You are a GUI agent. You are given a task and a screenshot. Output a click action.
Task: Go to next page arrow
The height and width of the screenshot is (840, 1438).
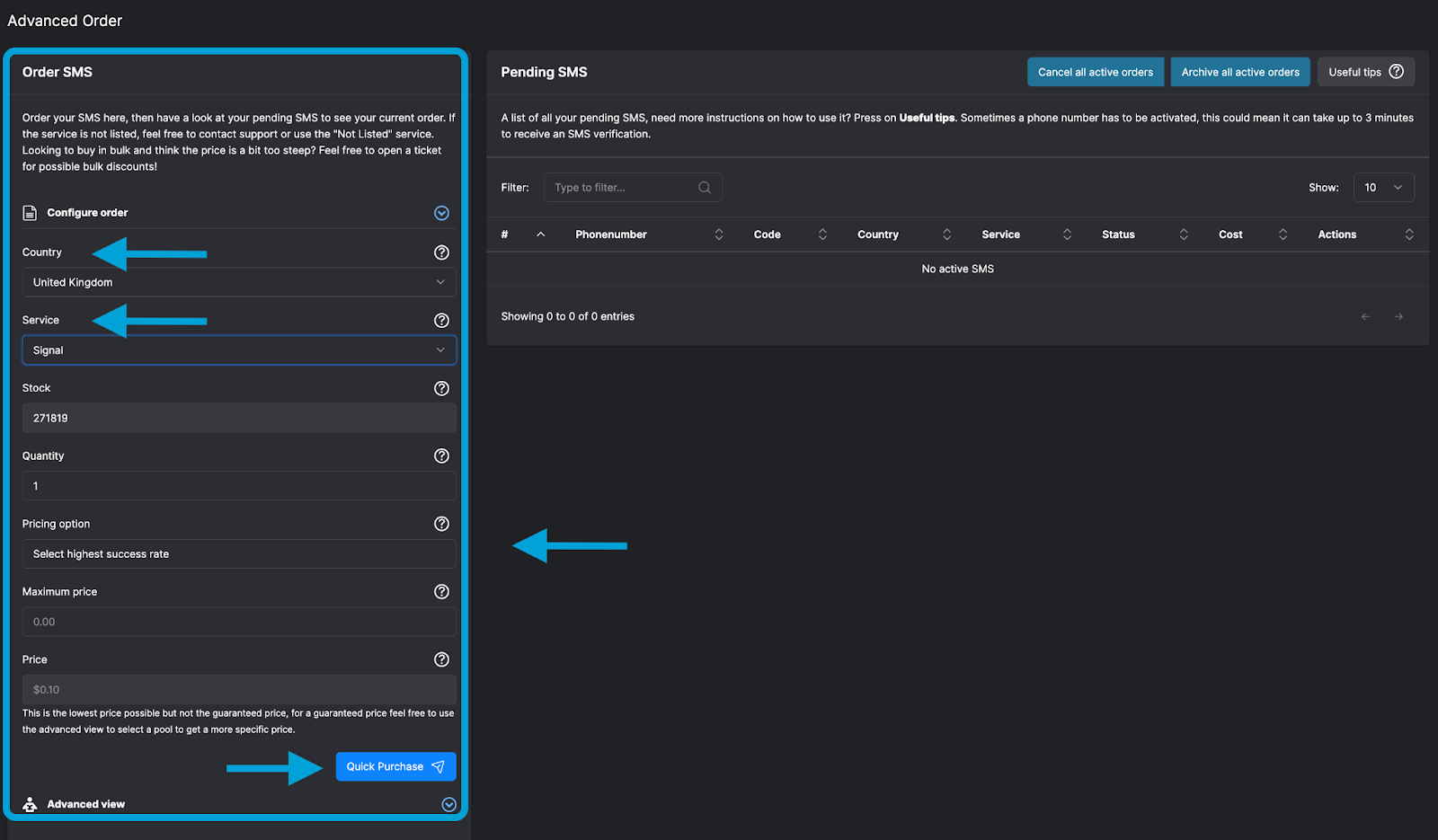tap(1398, 316)
